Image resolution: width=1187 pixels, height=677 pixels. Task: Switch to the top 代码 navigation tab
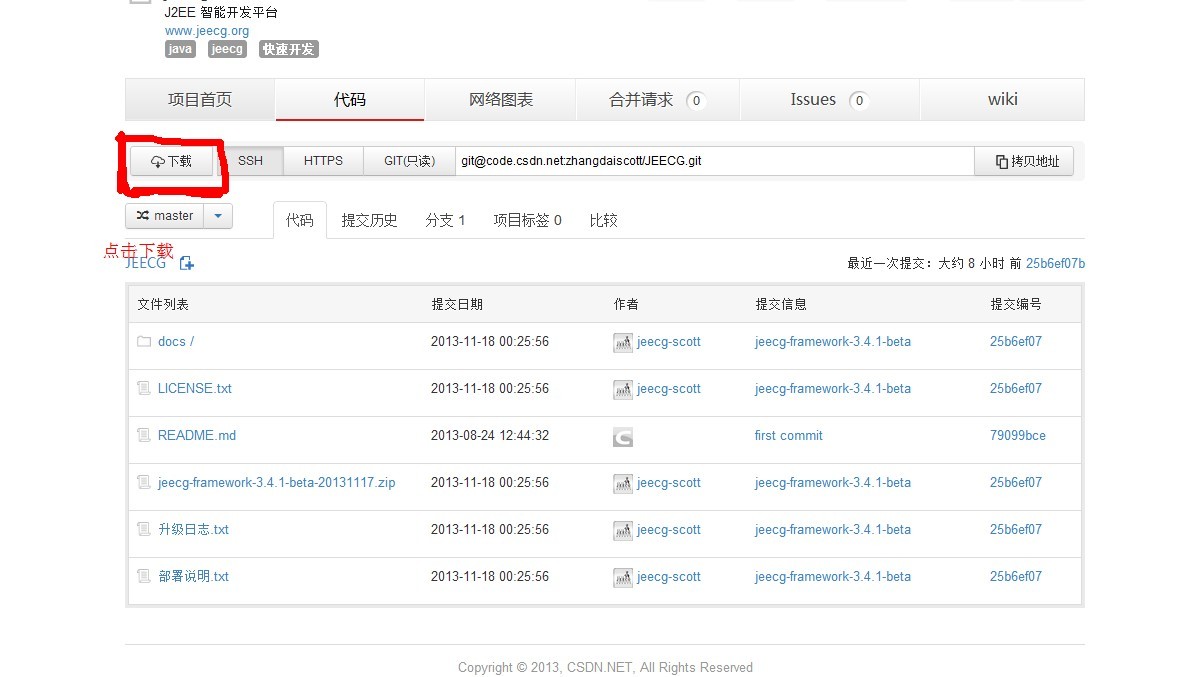[x=350, y=100]
